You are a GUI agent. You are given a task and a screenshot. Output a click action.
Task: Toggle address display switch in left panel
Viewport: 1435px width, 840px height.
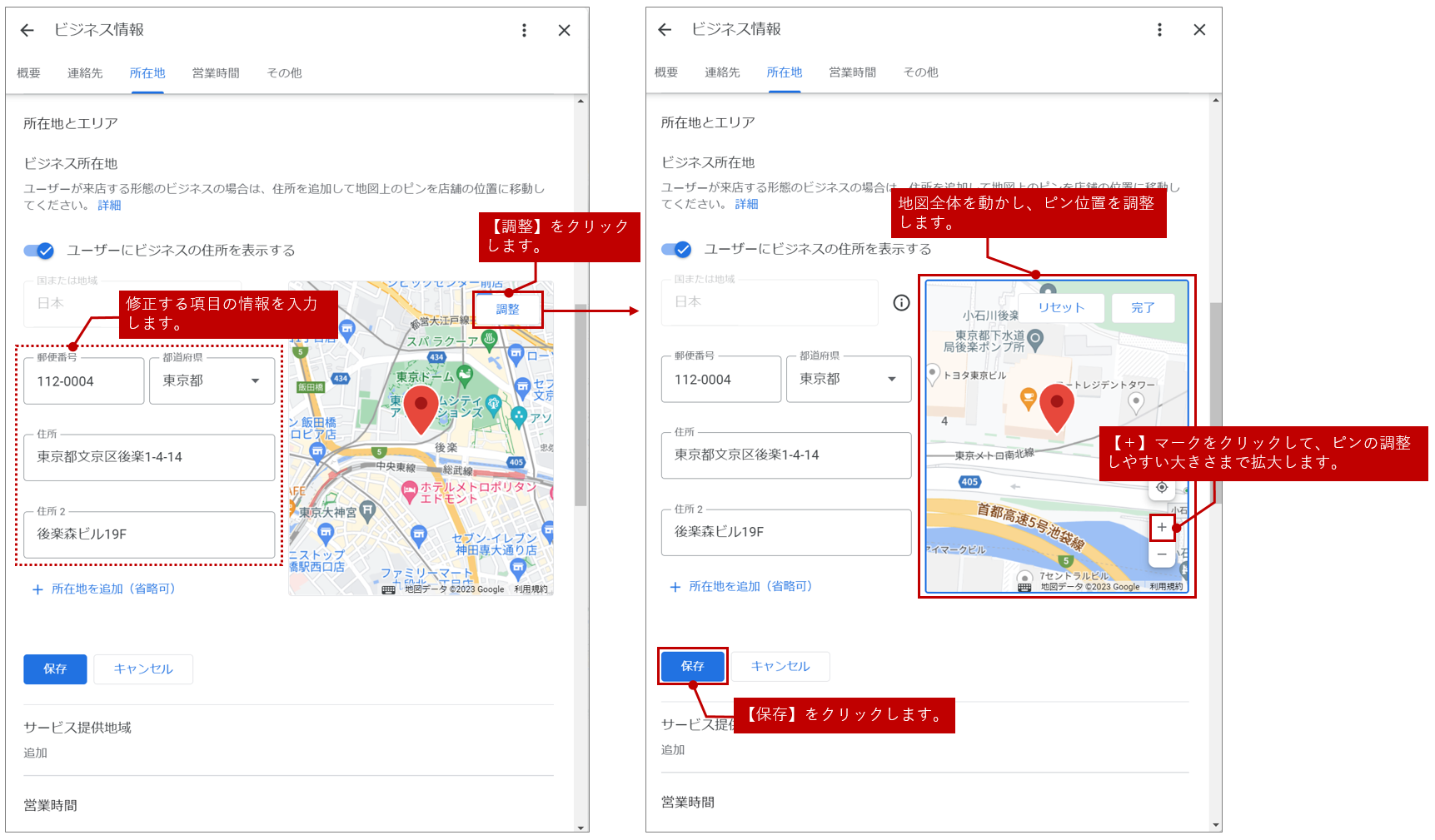[x=39, y=251]
